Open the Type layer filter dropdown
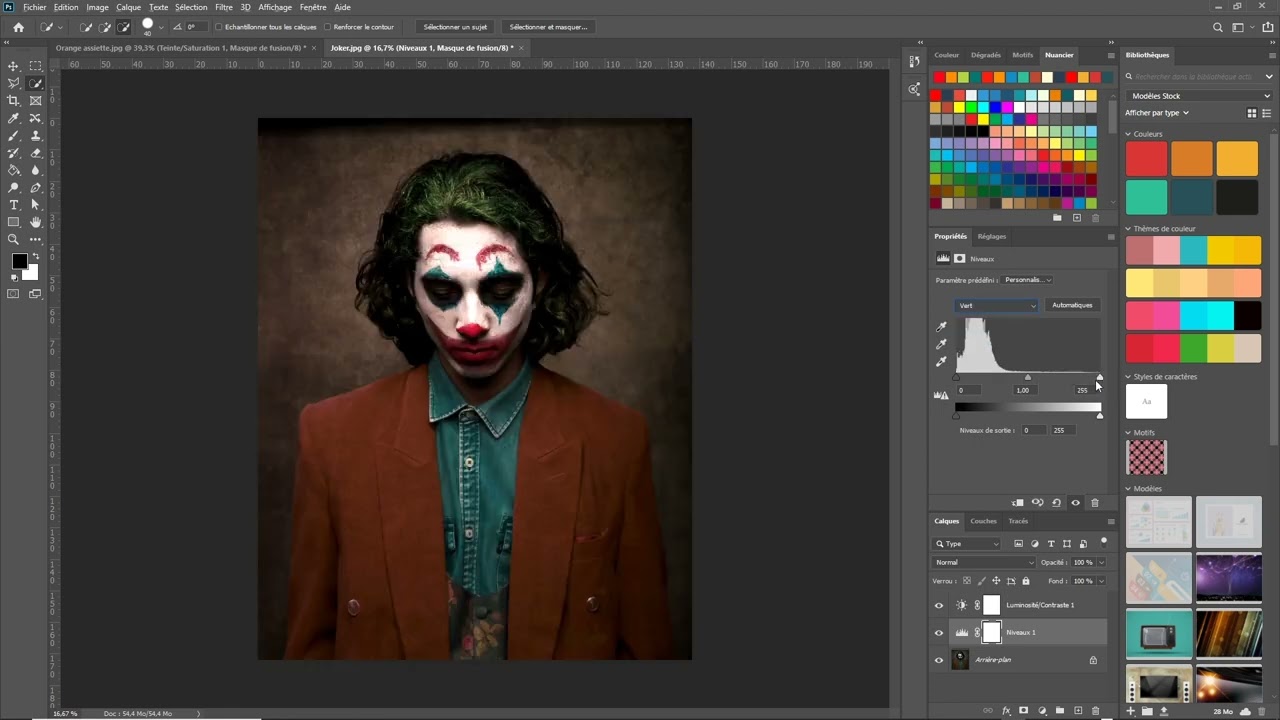Screen dimensions: 1280x720 point(967,544)
